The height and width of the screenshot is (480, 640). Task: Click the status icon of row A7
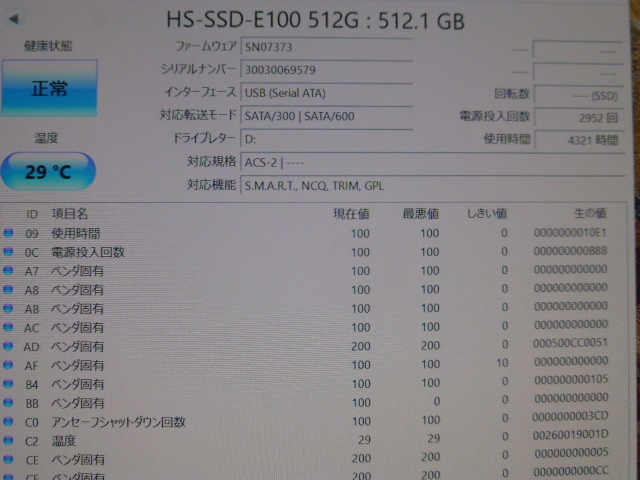click(x=8, y=271)
